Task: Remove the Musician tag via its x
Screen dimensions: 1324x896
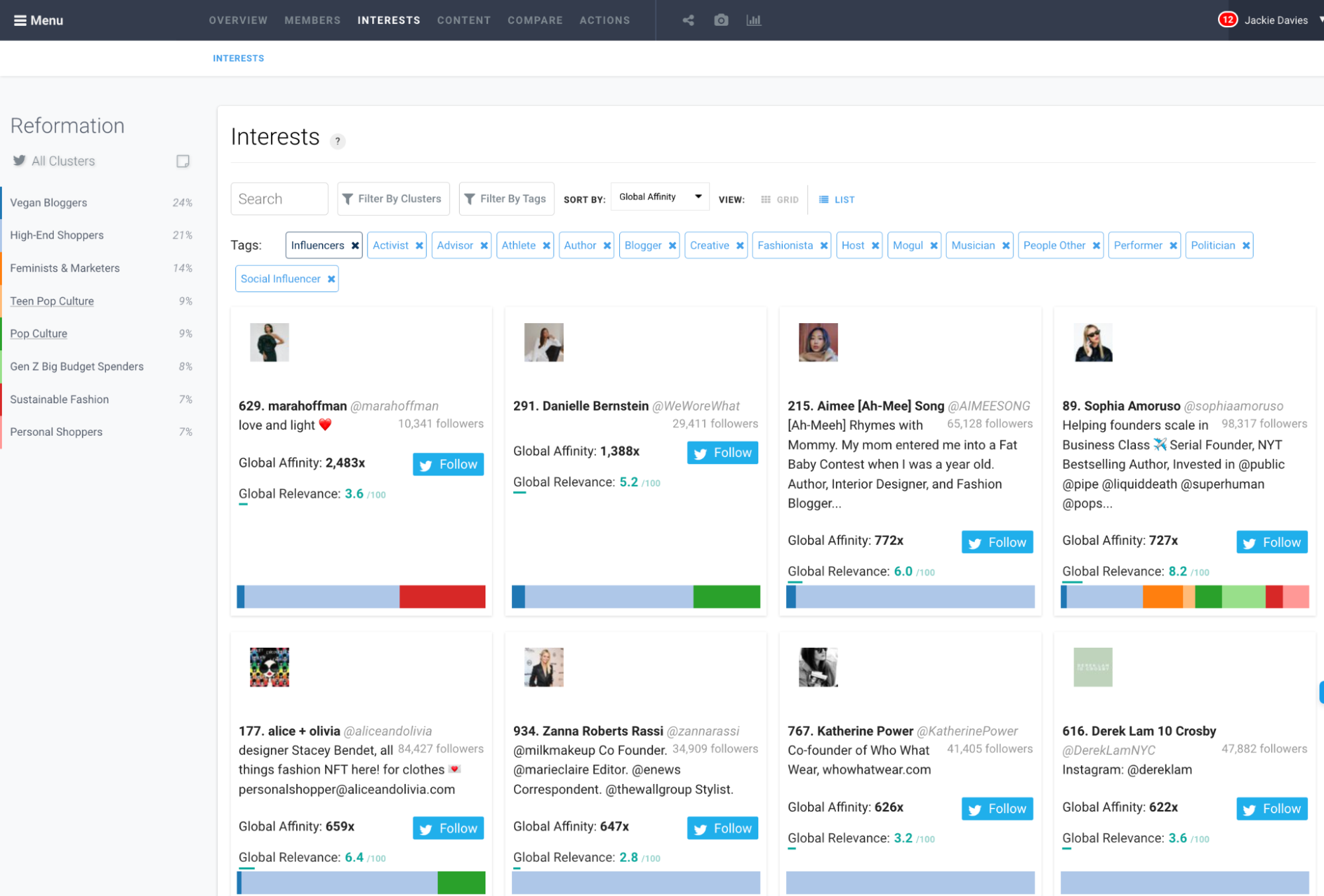Action: [1006, 246]
